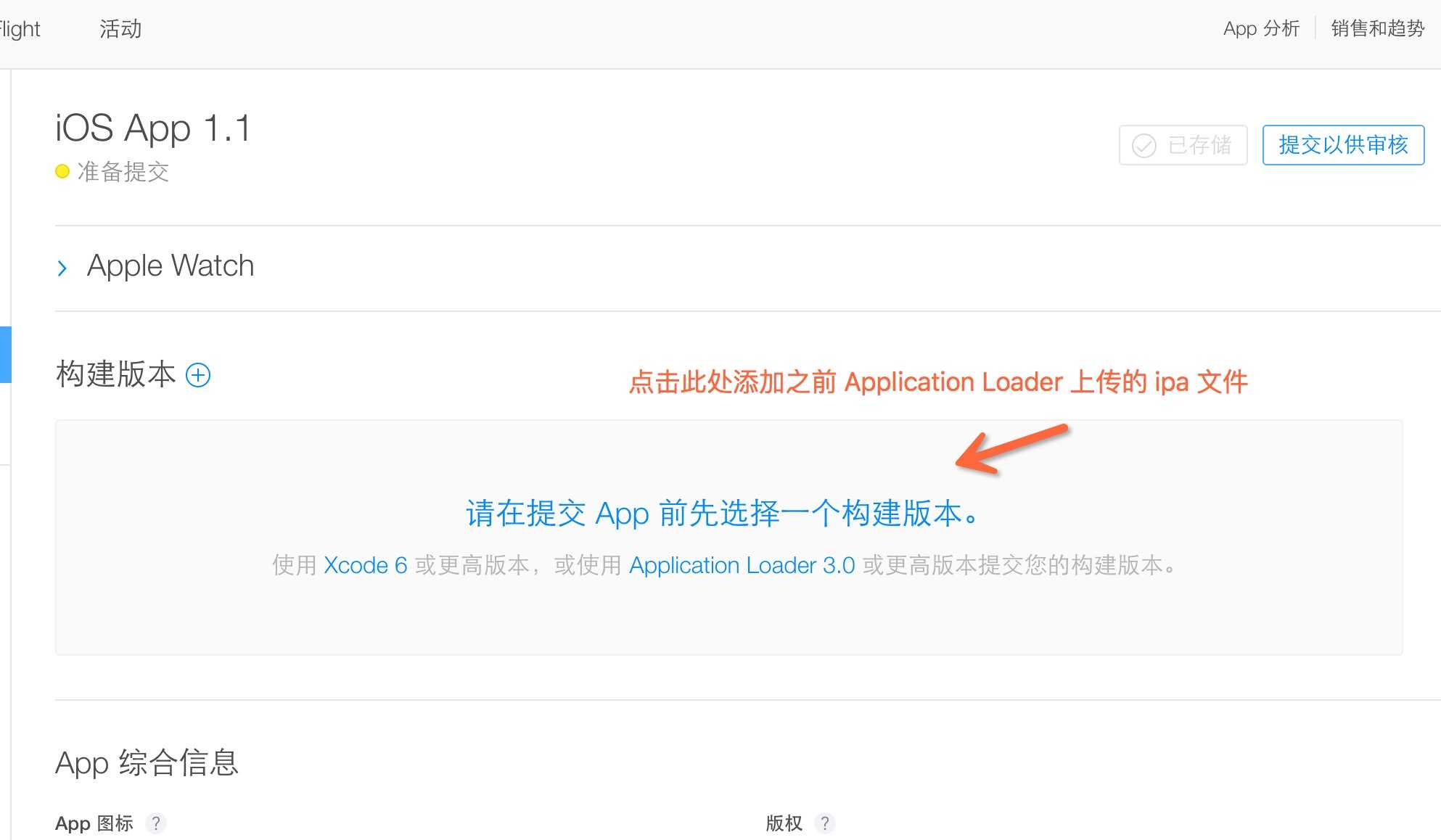
Task: Click the iOS App 1.1 title
Action: click(x=153, y=128)
